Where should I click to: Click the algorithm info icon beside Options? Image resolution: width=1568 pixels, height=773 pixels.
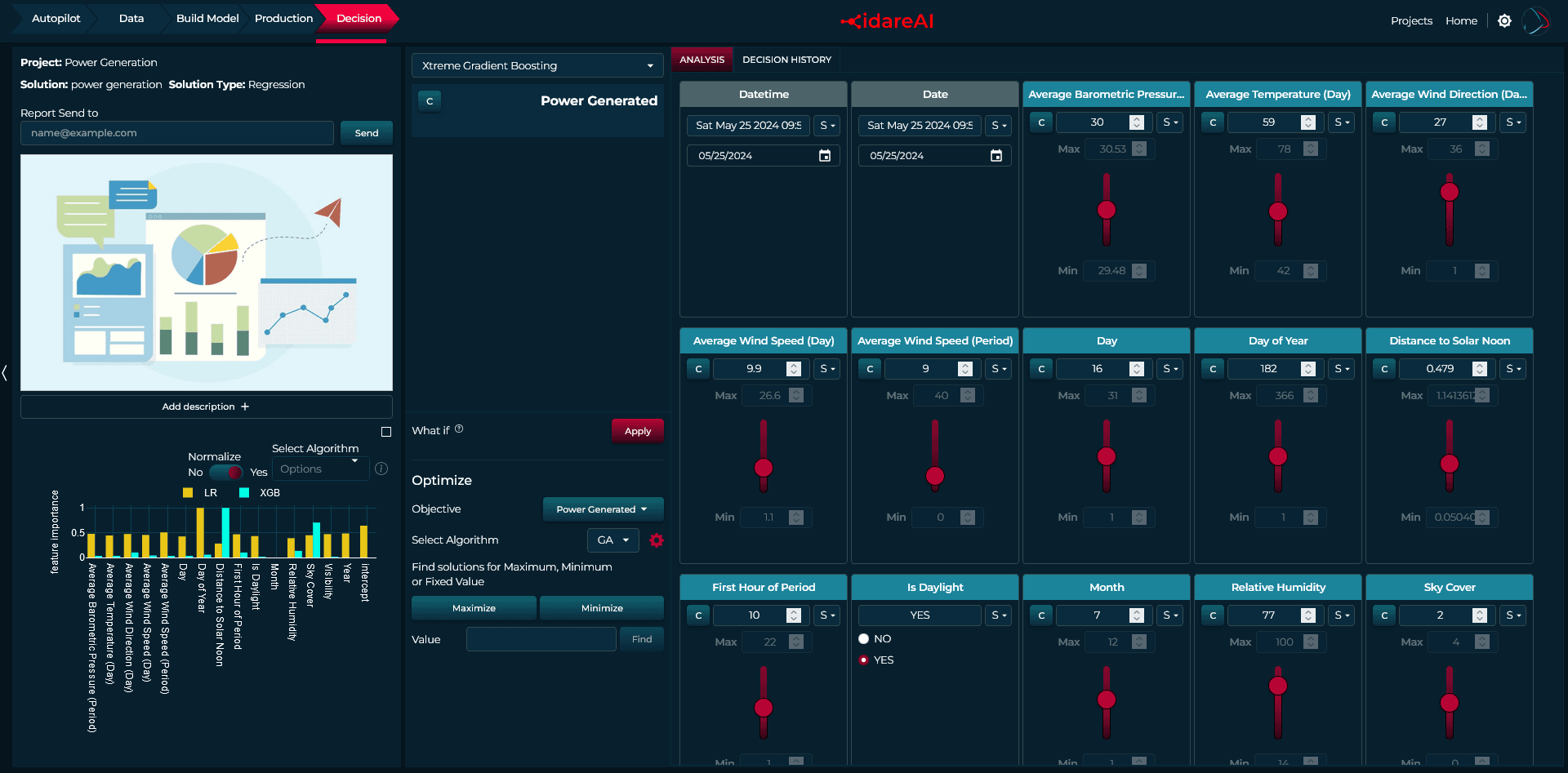(x=381, y=469)
